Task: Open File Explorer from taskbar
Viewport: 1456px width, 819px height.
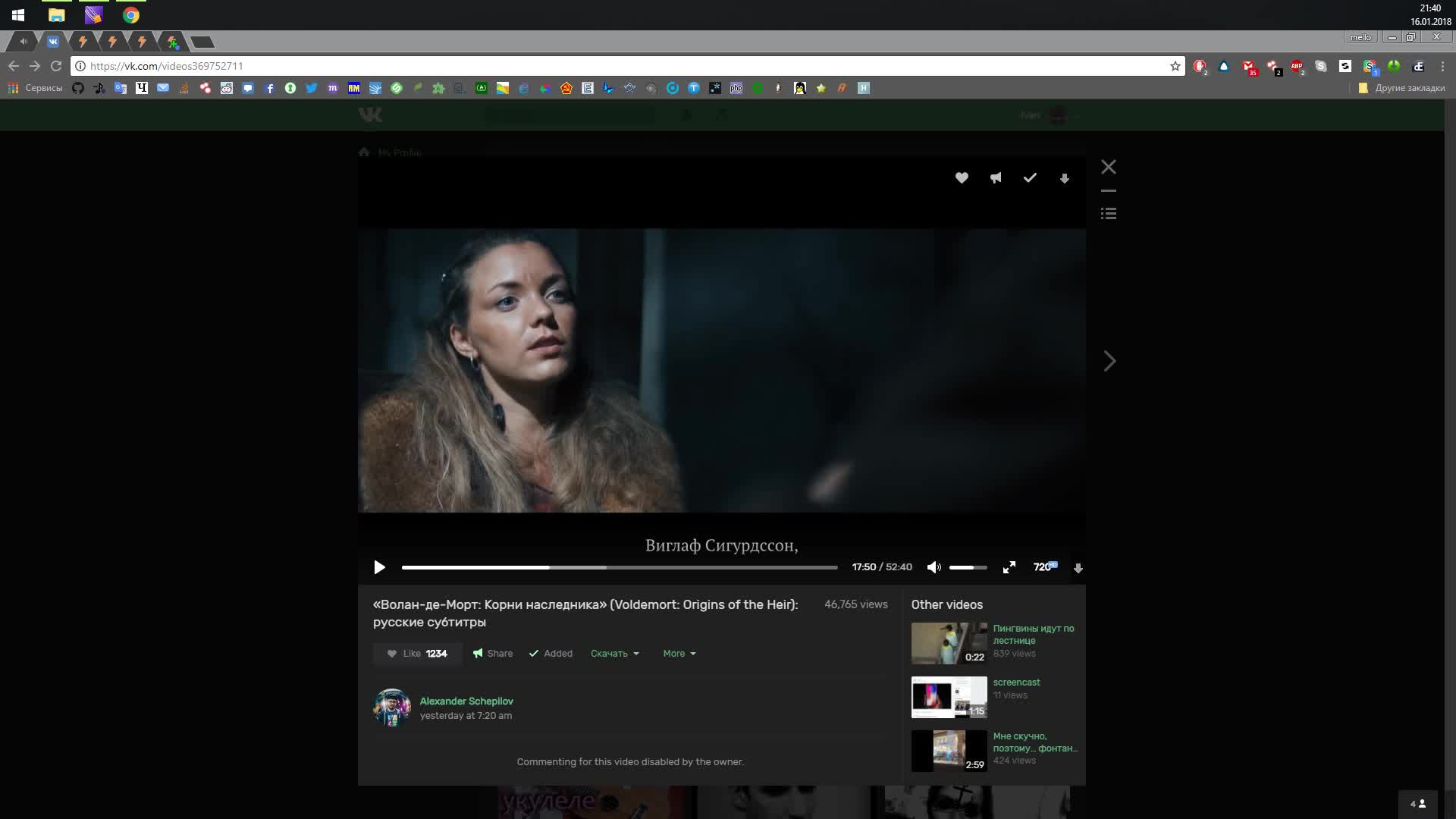Action: coord(57,15)
